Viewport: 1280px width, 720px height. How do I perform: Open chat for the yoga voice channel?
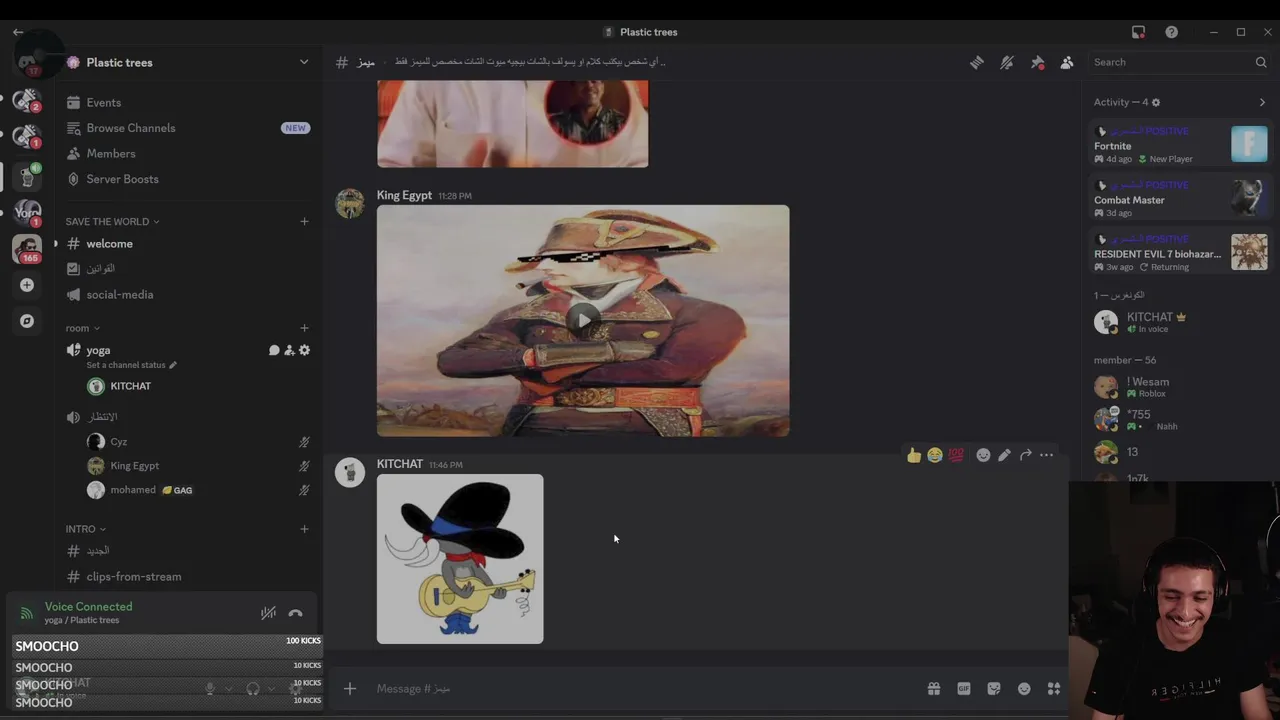point(274,350)
